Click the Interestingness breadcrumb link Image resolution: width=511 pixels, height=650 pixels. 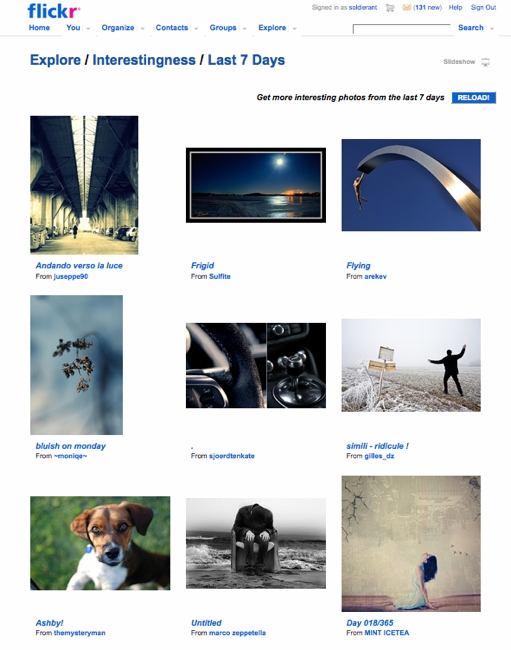click(144, 60)
